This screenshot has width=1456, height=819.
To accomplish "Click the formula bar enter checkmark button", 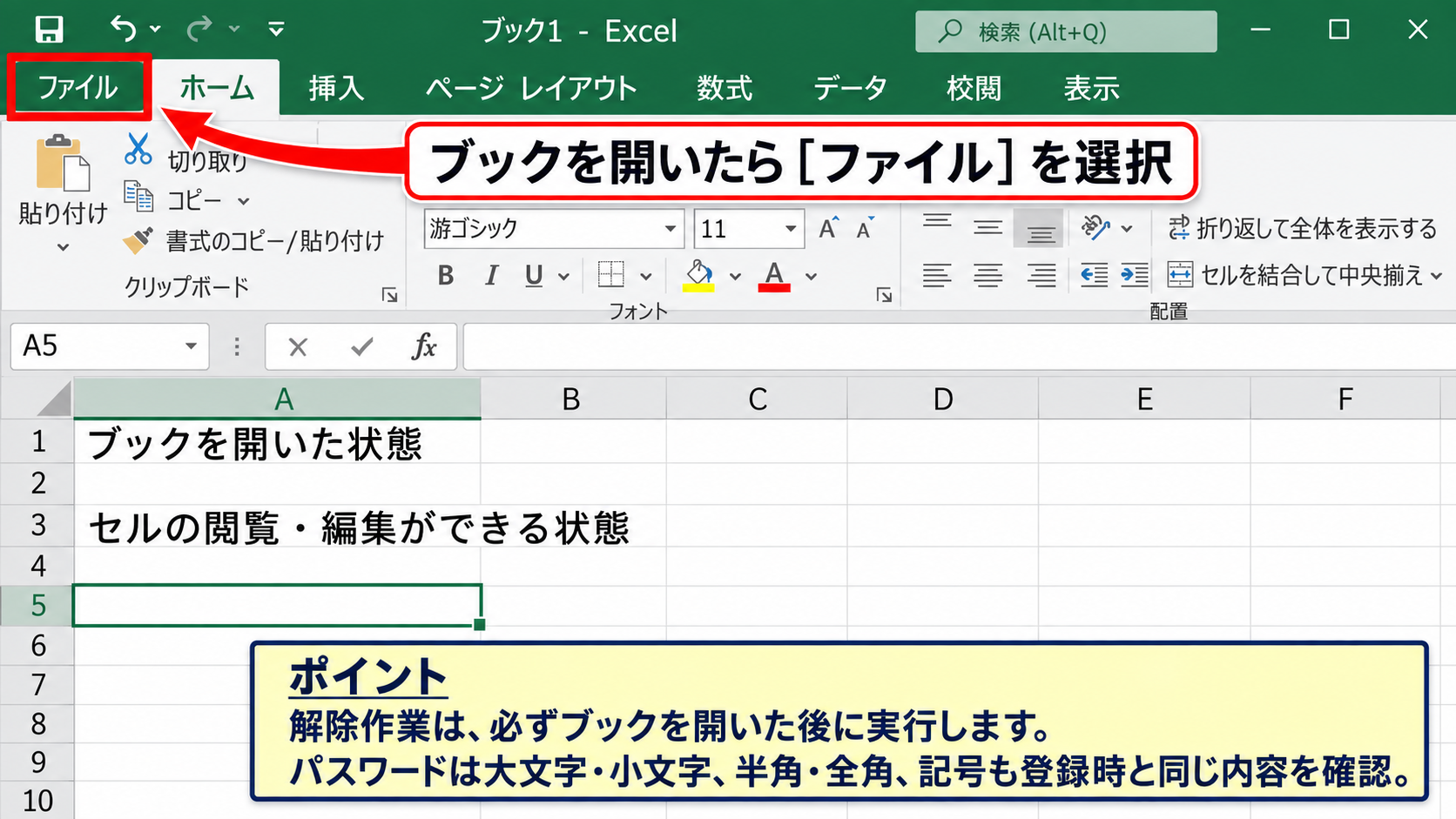I will (362, 347).
